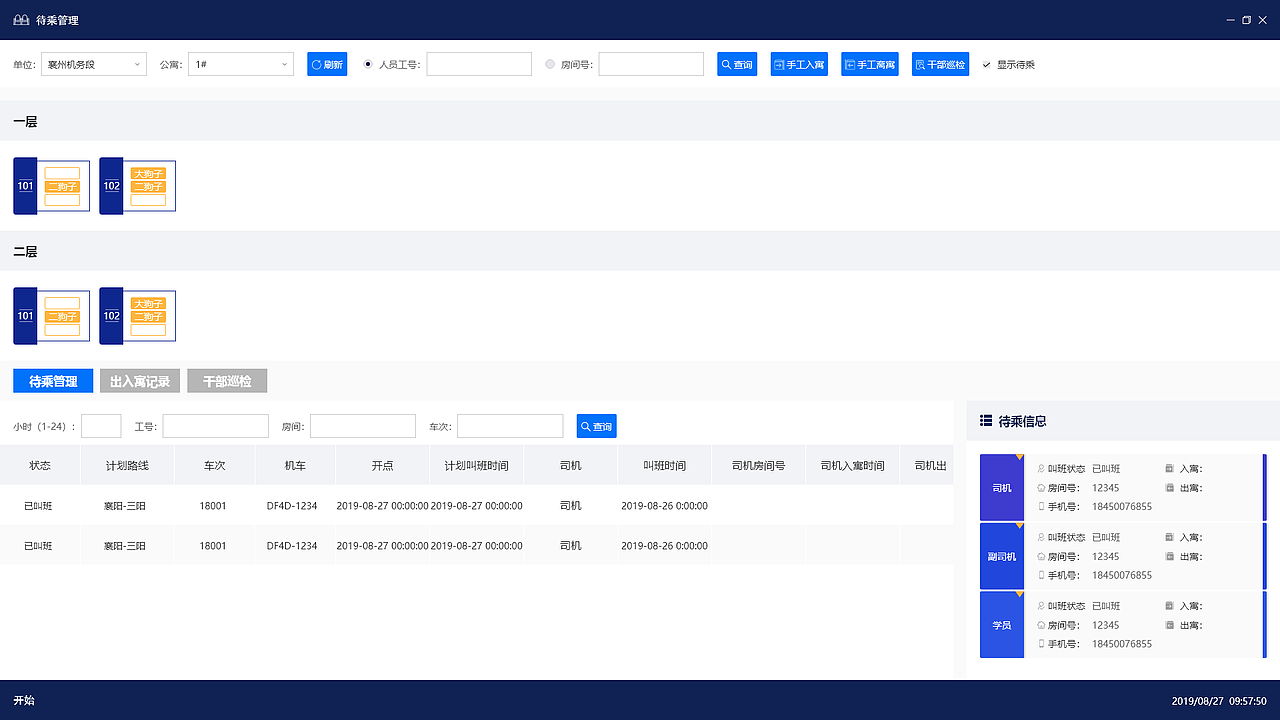
Task: Click the 工号 filter input
Action: point(216,426)
